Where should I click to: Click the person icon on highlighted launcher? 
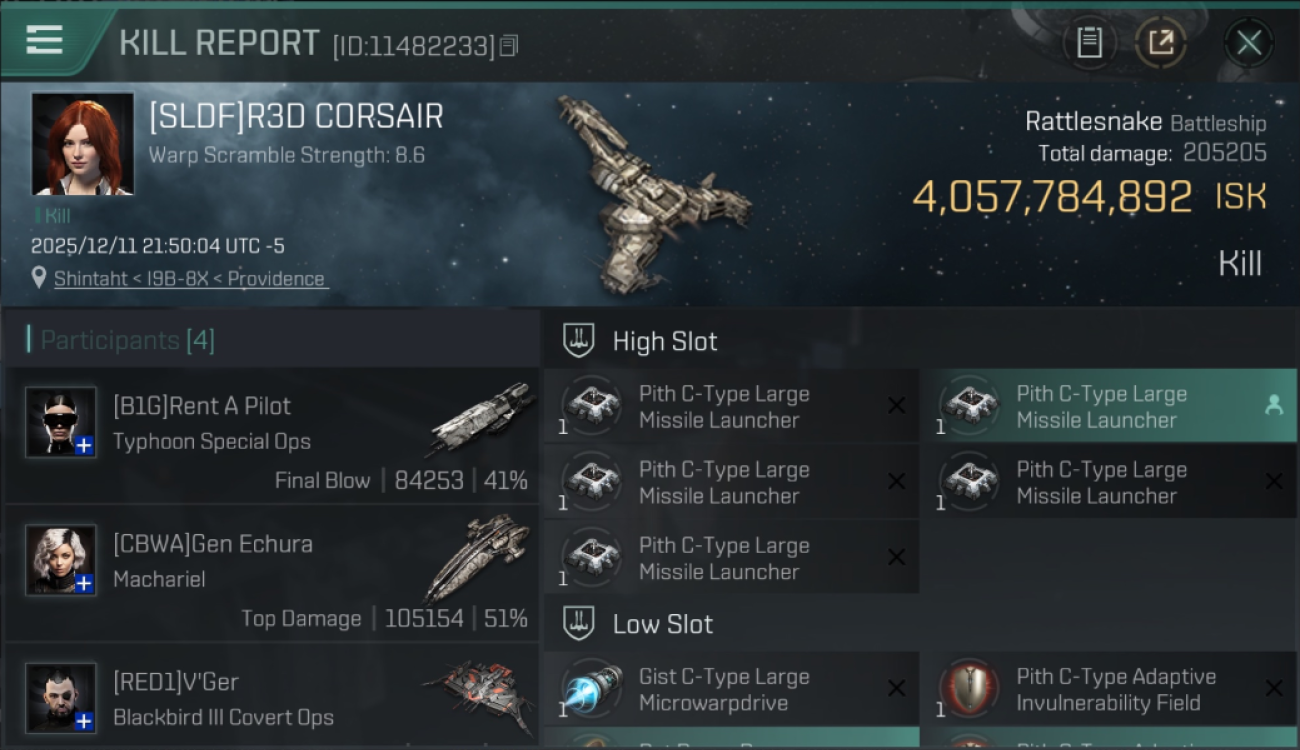pos(1273,405)
